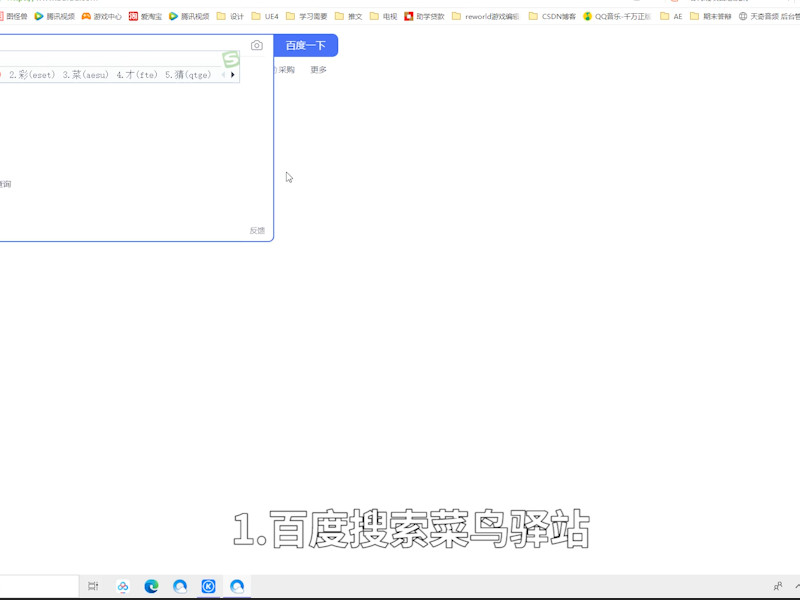Click the People icon in system tray
Screen dimensions: 800x600
[x=778, y=586]
